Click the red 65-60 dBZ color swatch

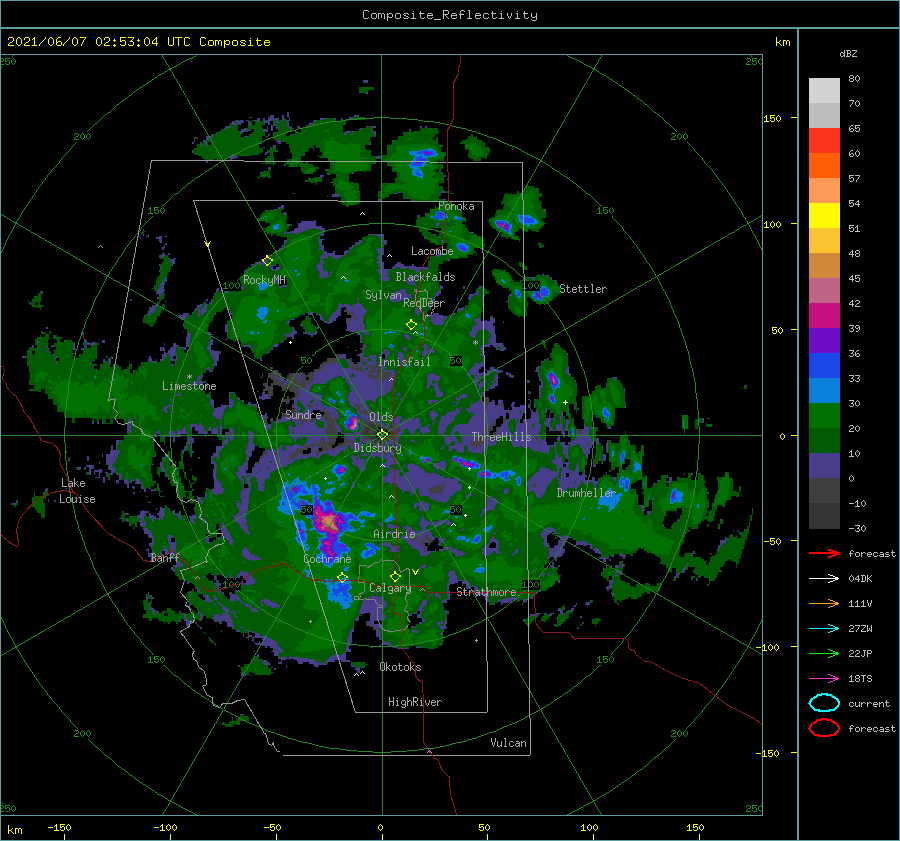coord(824,141)
